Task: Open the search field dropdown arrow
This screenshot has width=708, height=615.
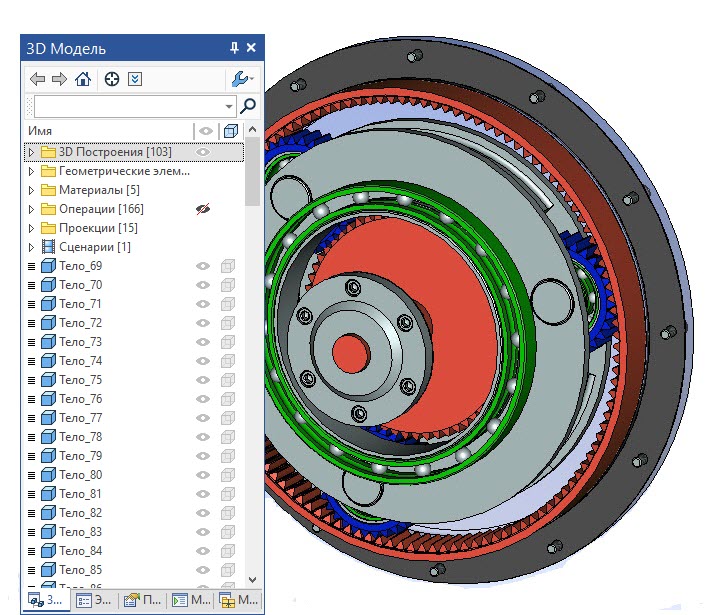Action: tap(229, 106)
